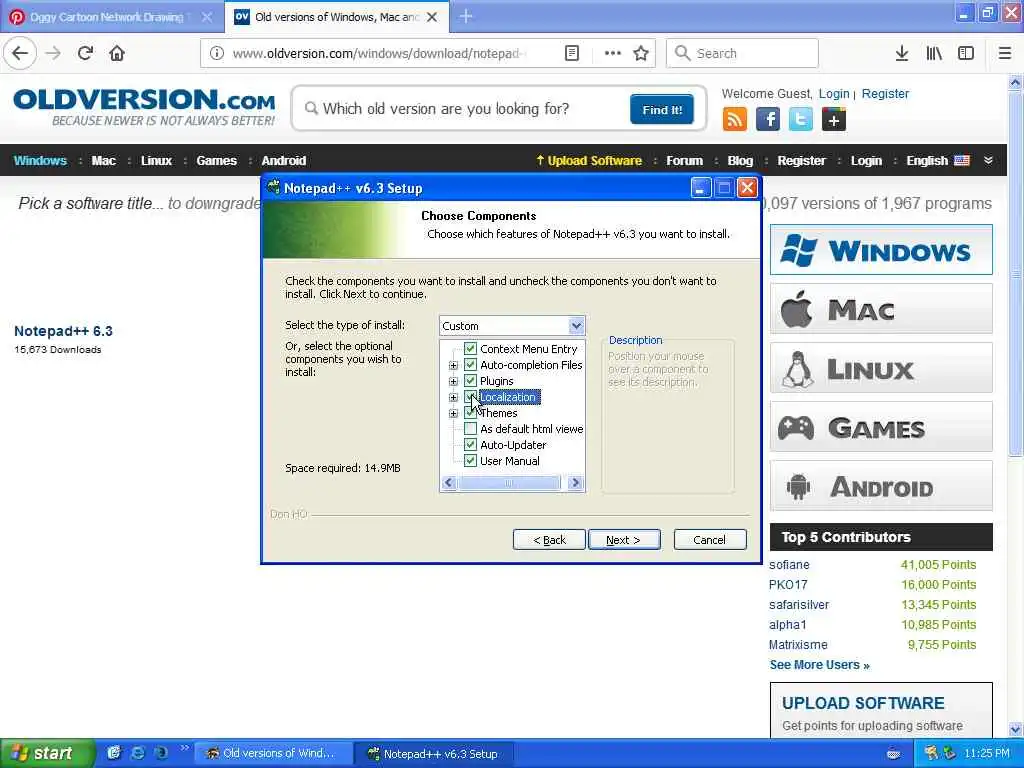Expand Localization tree node
The image size is (1024, 768).
pos(453,397)
